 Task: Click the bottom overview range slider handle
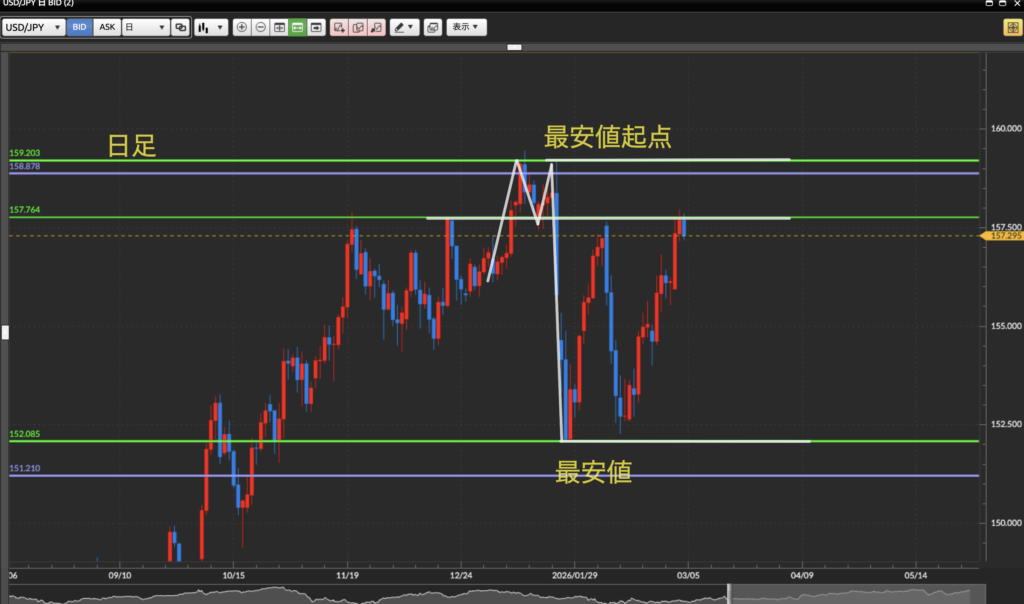coord(728,593)
